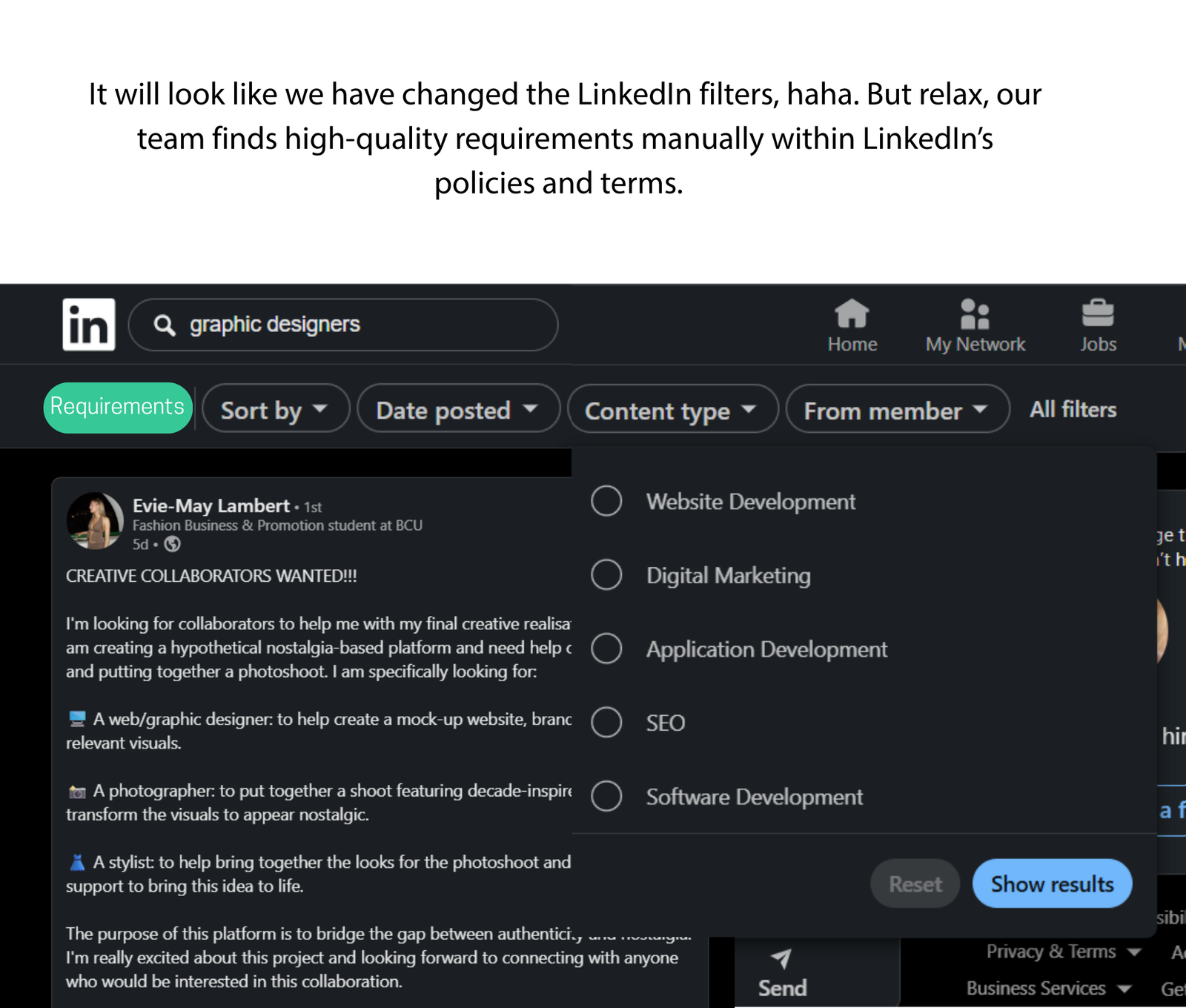Click the Send arrow icon
This screenshot has height=1008, width=1186.
781,958
